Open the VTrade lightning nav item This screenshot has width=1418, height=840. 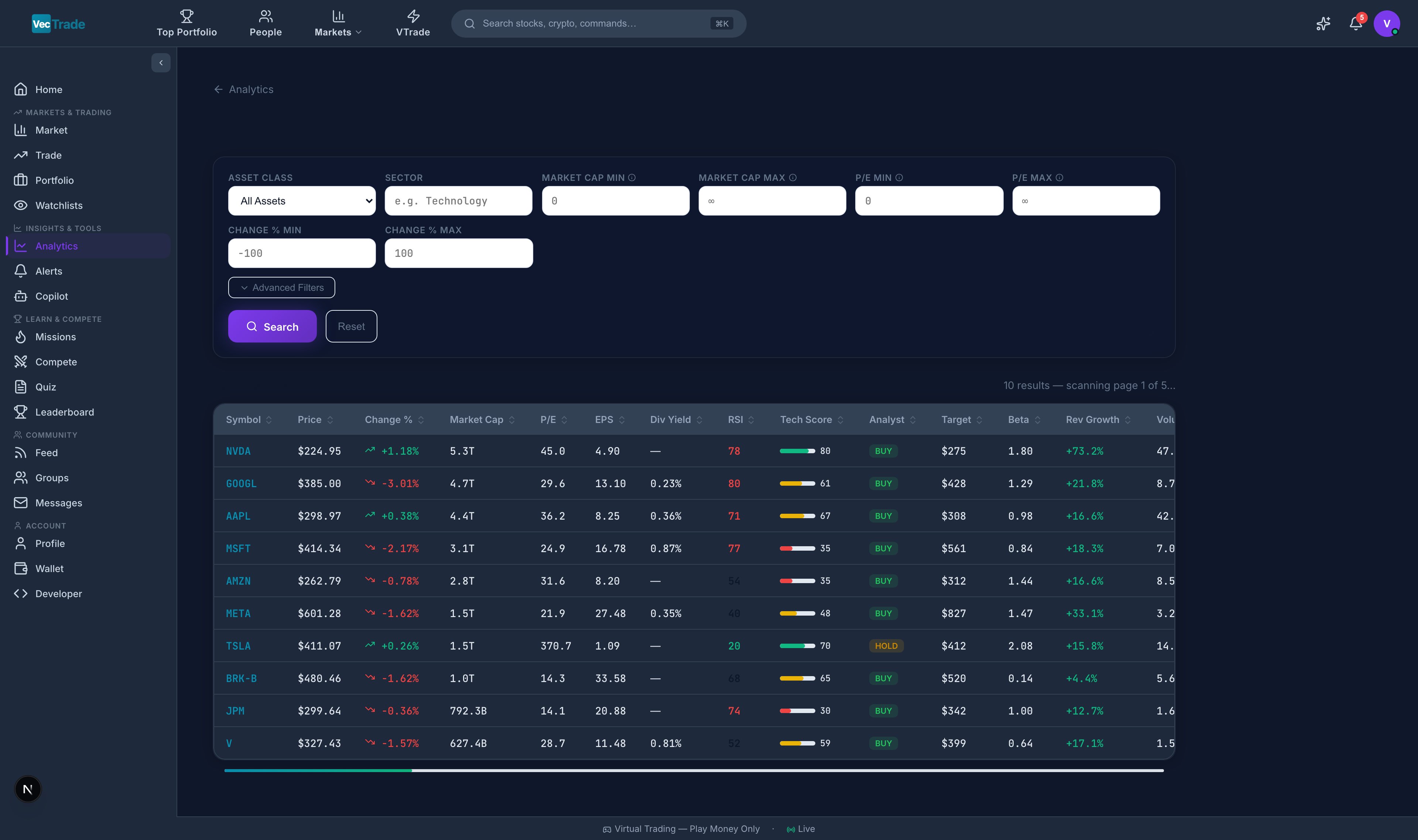[x=413, y=23]
